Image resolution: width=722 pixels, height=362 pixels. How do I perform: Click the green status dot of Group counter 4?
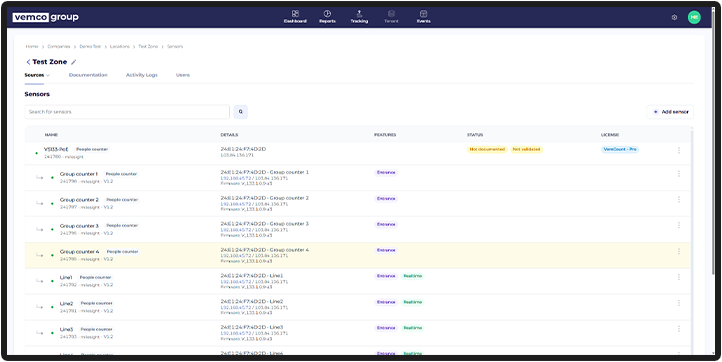tap(52, 255)
